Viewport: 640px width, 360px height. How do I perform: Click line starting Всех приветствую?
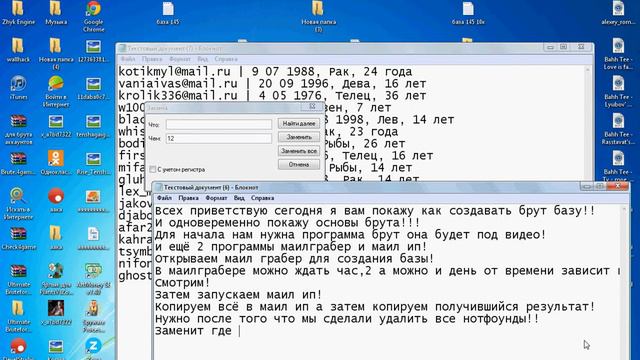[x=375, y=211]
